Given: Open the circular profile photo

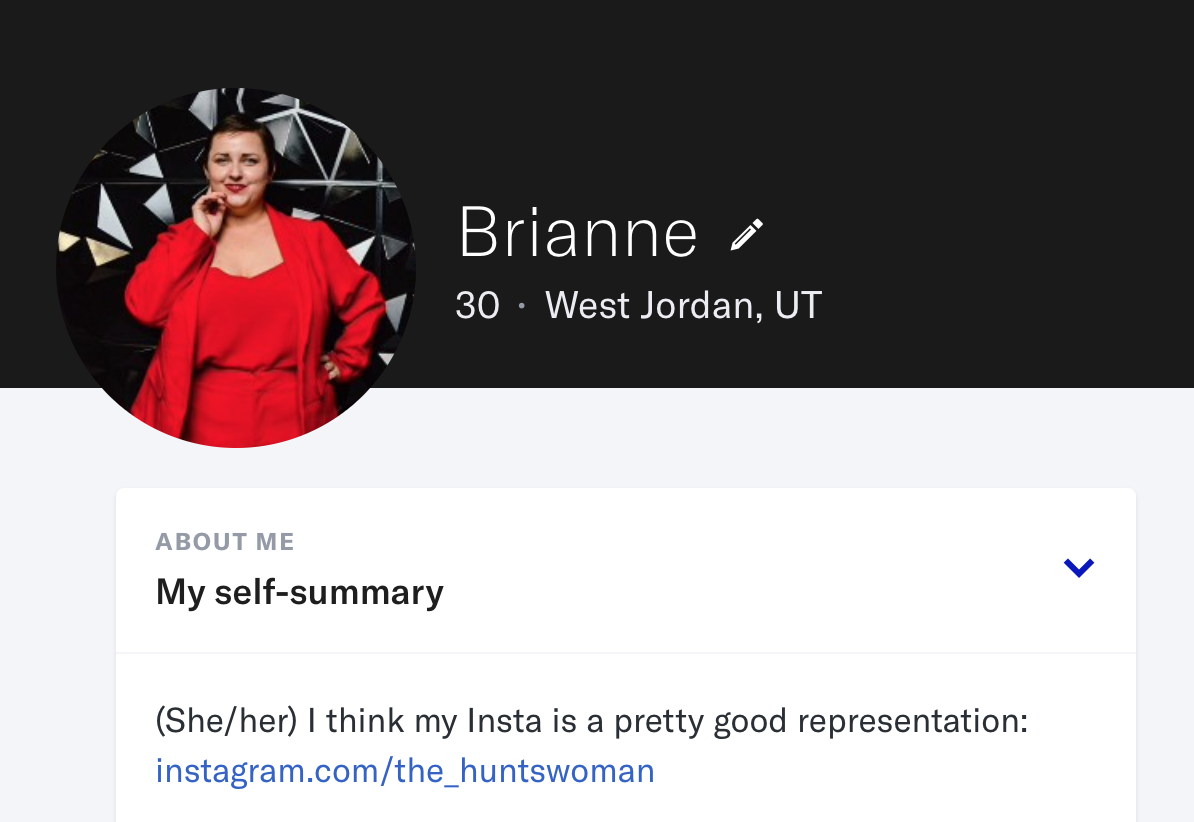Looking at the screenshot, I should pyautogui.click(x=236, y=268).
